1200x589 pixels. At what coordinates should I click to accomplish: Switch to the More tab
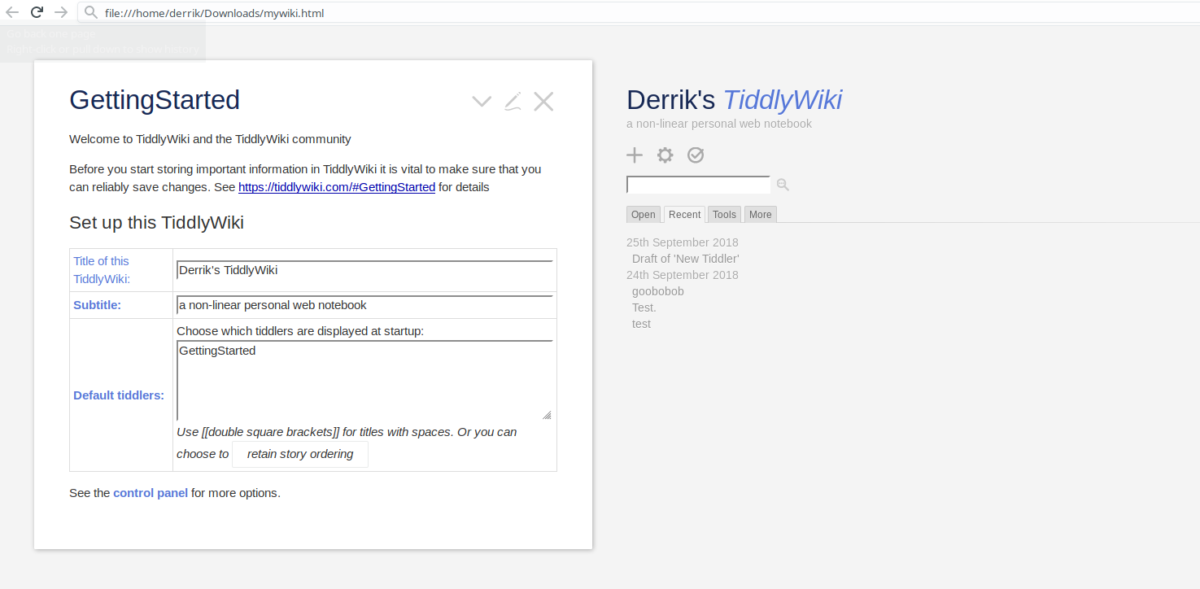coord(760,214)
